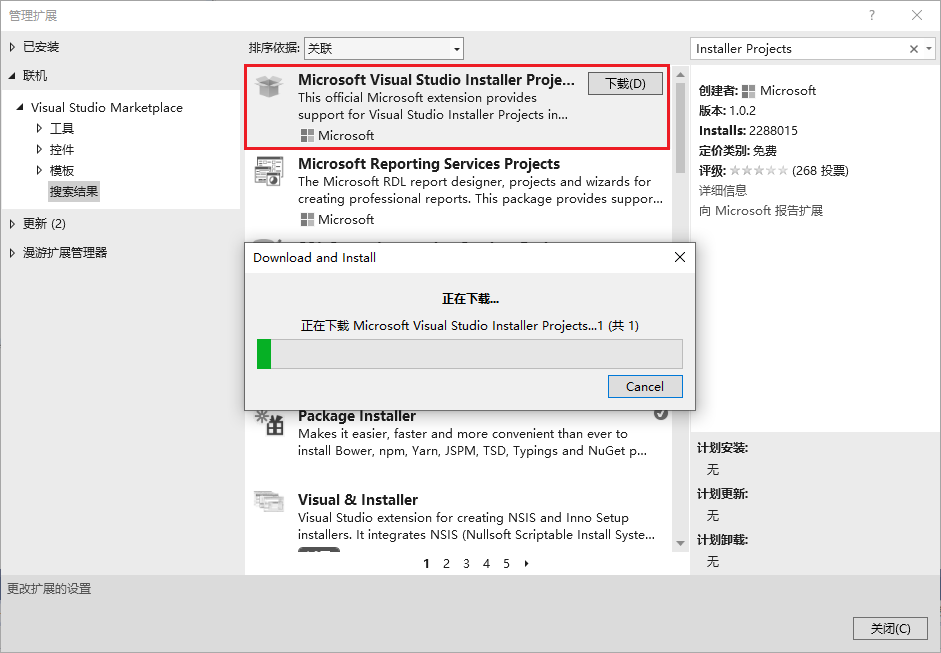Image resolution: width=941 pixels, height=653 pixels.
Task: Go to results page 5
Action: click(x=507, y=564)
